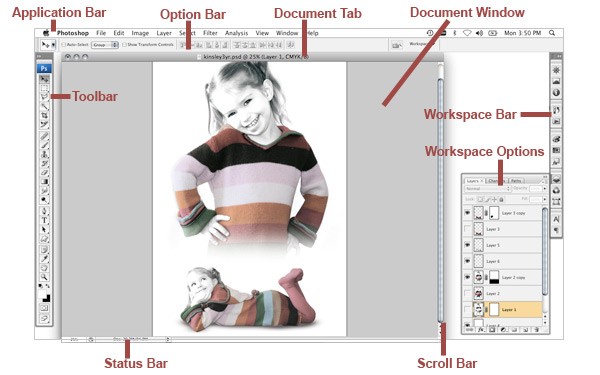Screen dimensions: 600x375
Task: Open the Layer menu
Action: [164, 33]
